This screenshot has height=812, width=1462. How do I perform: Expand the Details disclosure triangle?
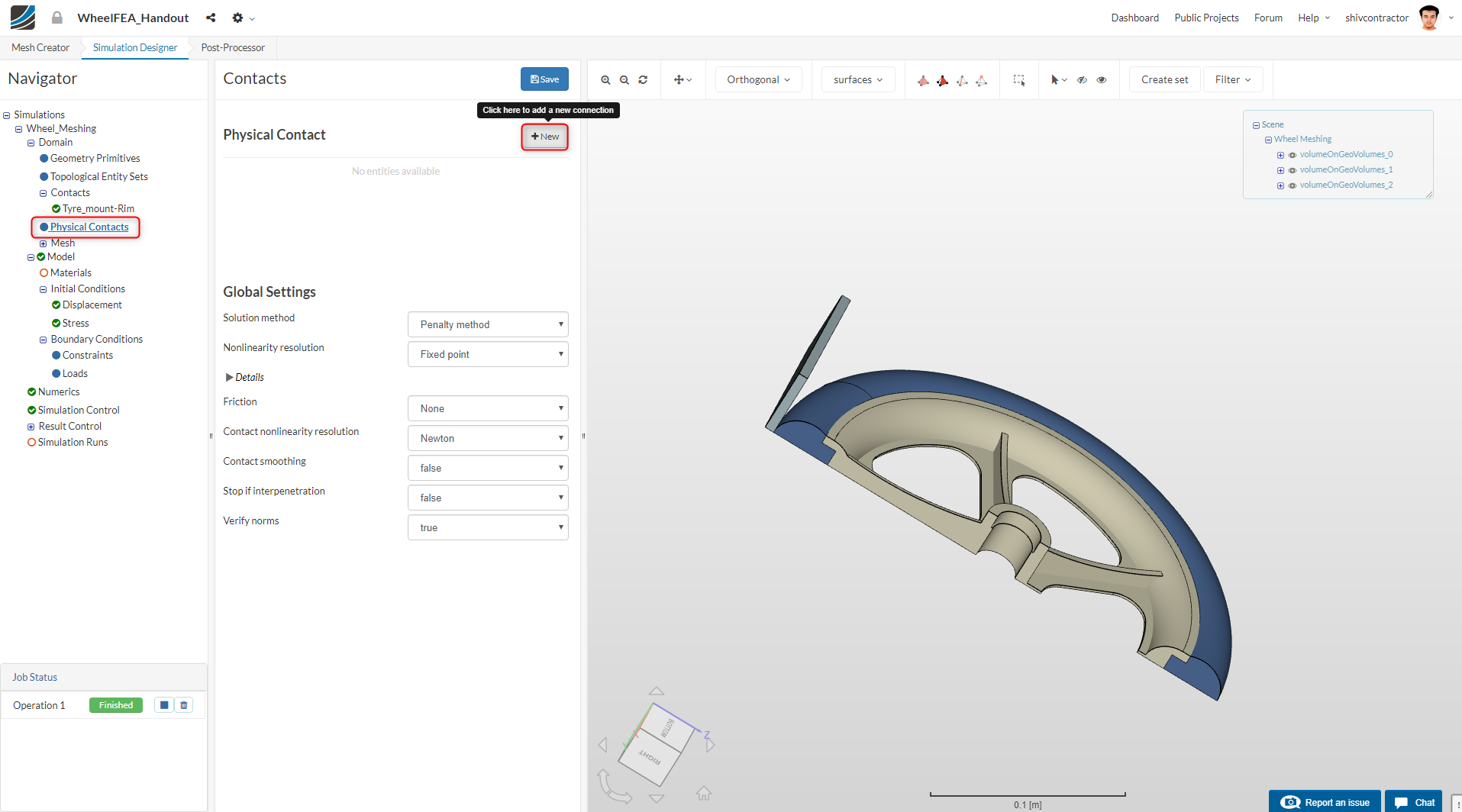(229, 377)
